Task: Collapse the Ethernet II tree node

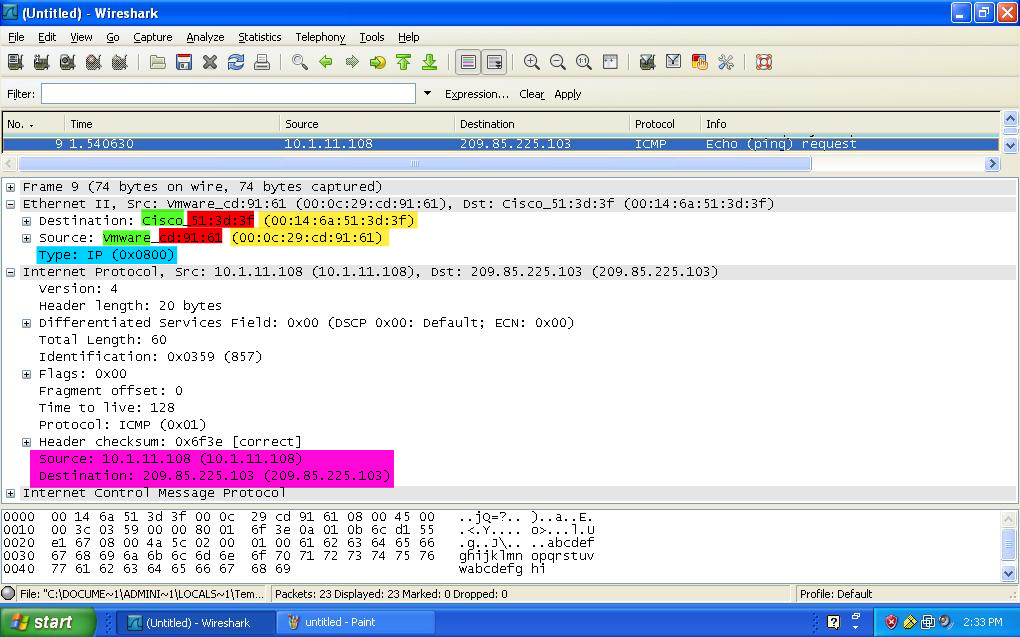Action: coord(10,204)
